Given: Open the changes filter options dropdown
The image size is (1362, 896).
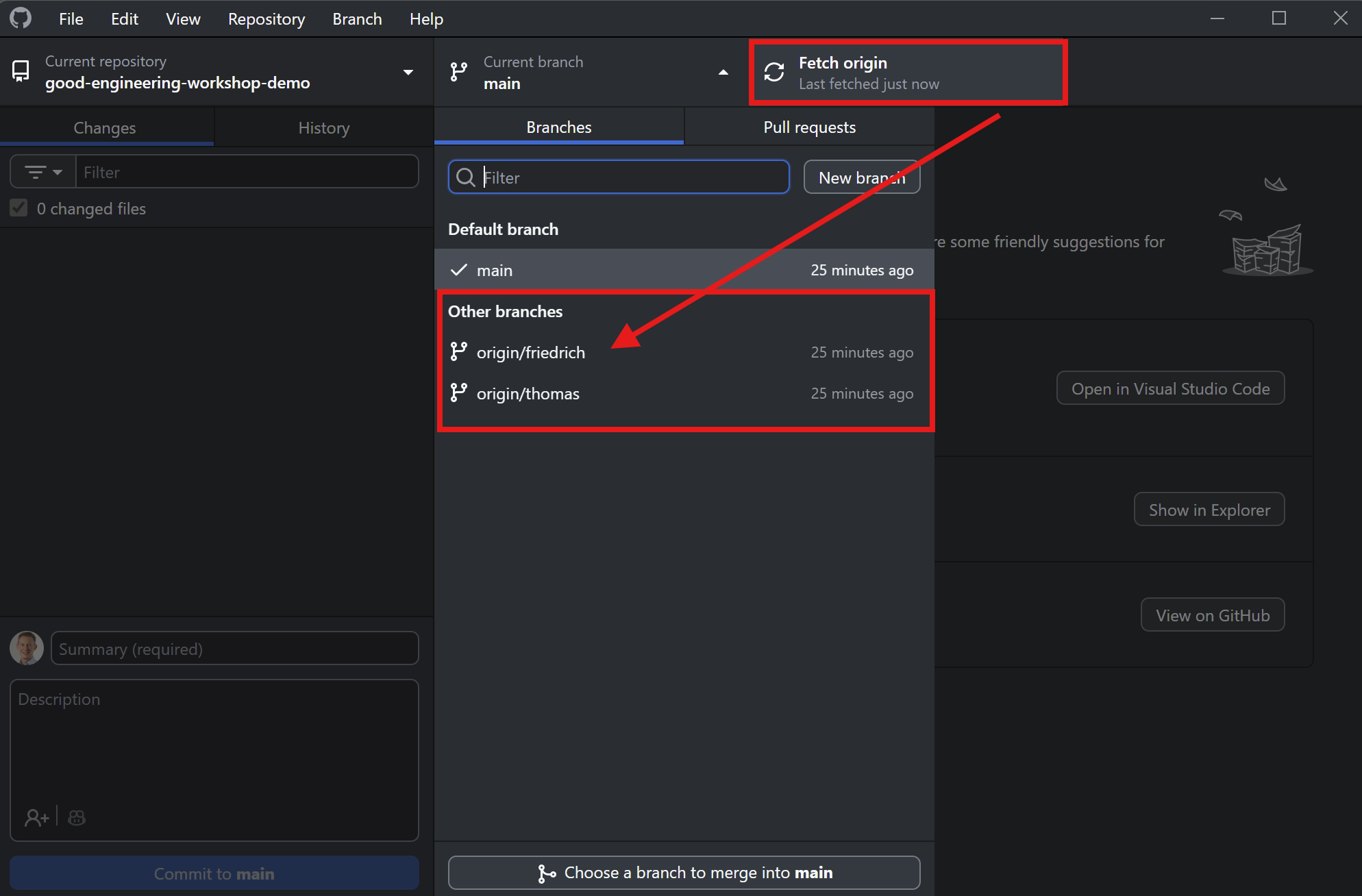Looking at the screenshot, I should coord(43,172).
